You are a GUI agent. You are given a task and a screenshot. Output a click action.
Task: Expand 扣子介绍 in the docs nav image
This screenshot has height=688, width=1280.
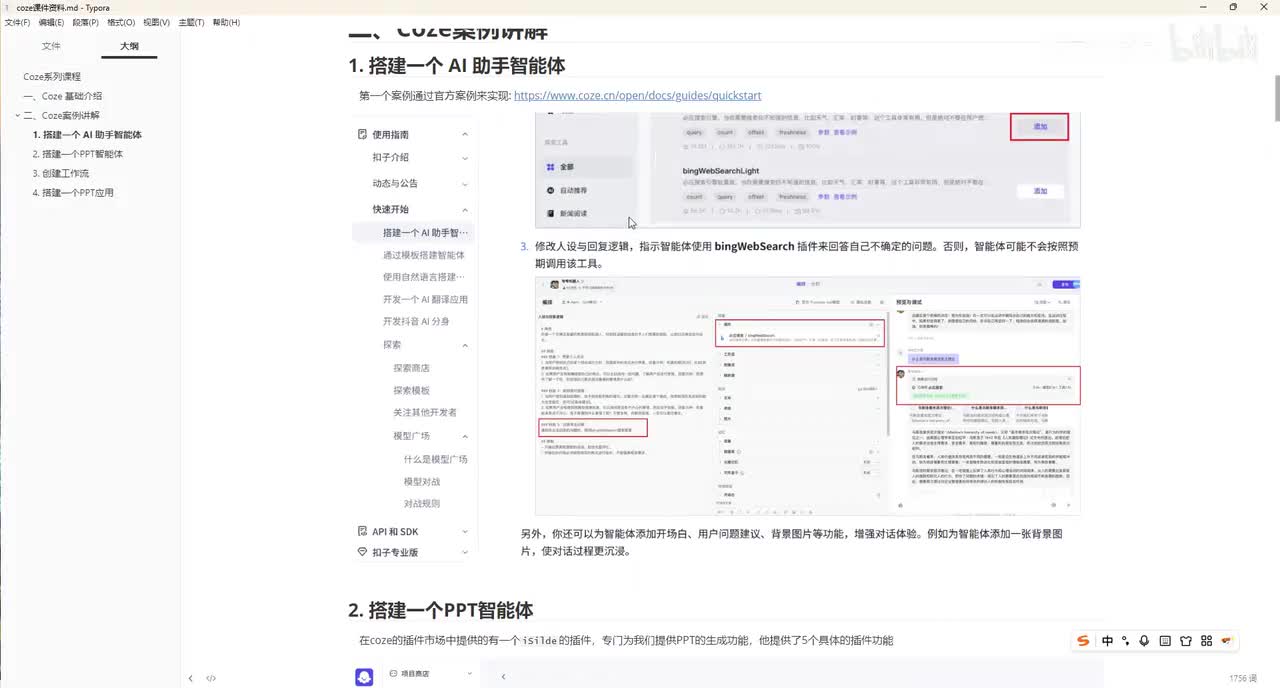pos(465,158)
